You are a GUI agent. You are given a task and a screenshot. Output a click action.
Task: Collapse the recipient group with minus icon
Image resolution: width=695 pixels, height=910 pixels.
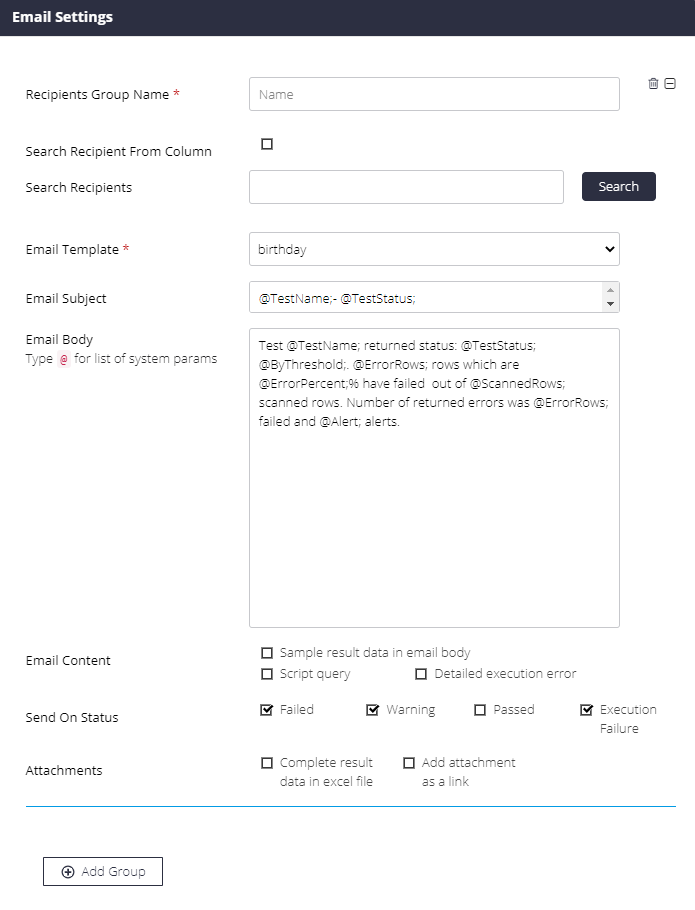tap(670, 84)
